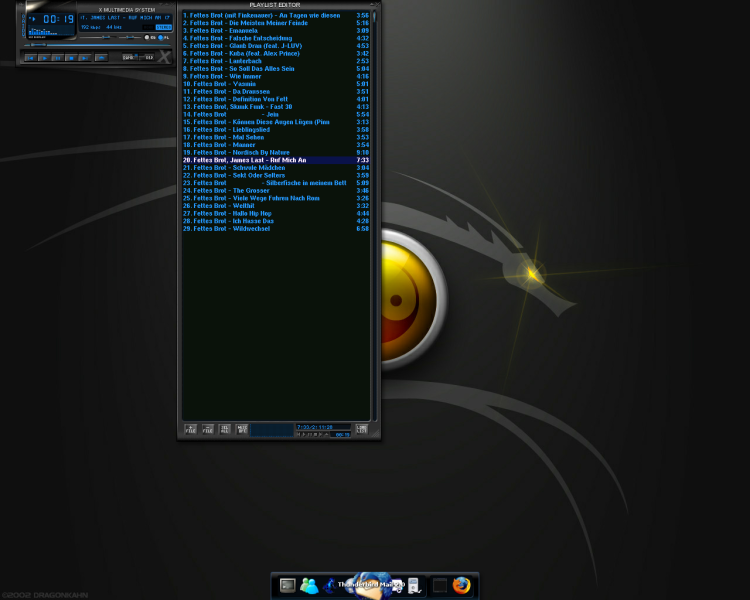The width and height of the screenshot is (750, 600).
Task: Select track 22 Sekt Oder Selters
Action: (276, 176)
